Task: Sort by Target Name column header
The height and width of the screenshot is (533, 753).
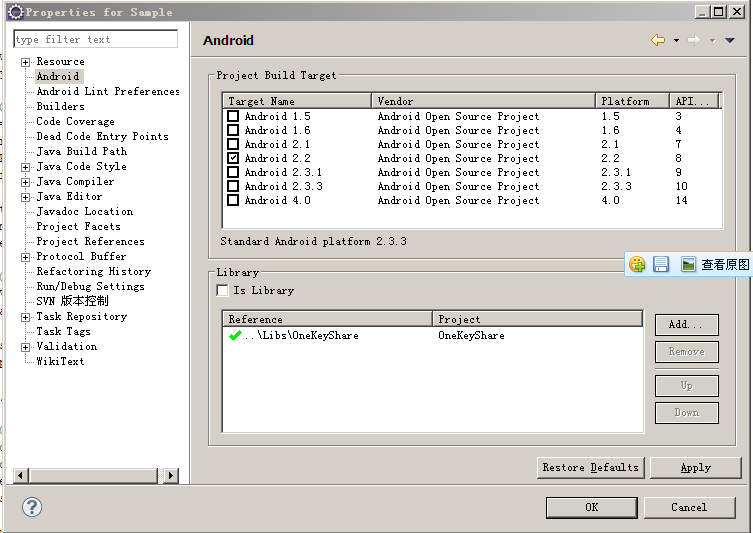Action: (x=297, y=101)
